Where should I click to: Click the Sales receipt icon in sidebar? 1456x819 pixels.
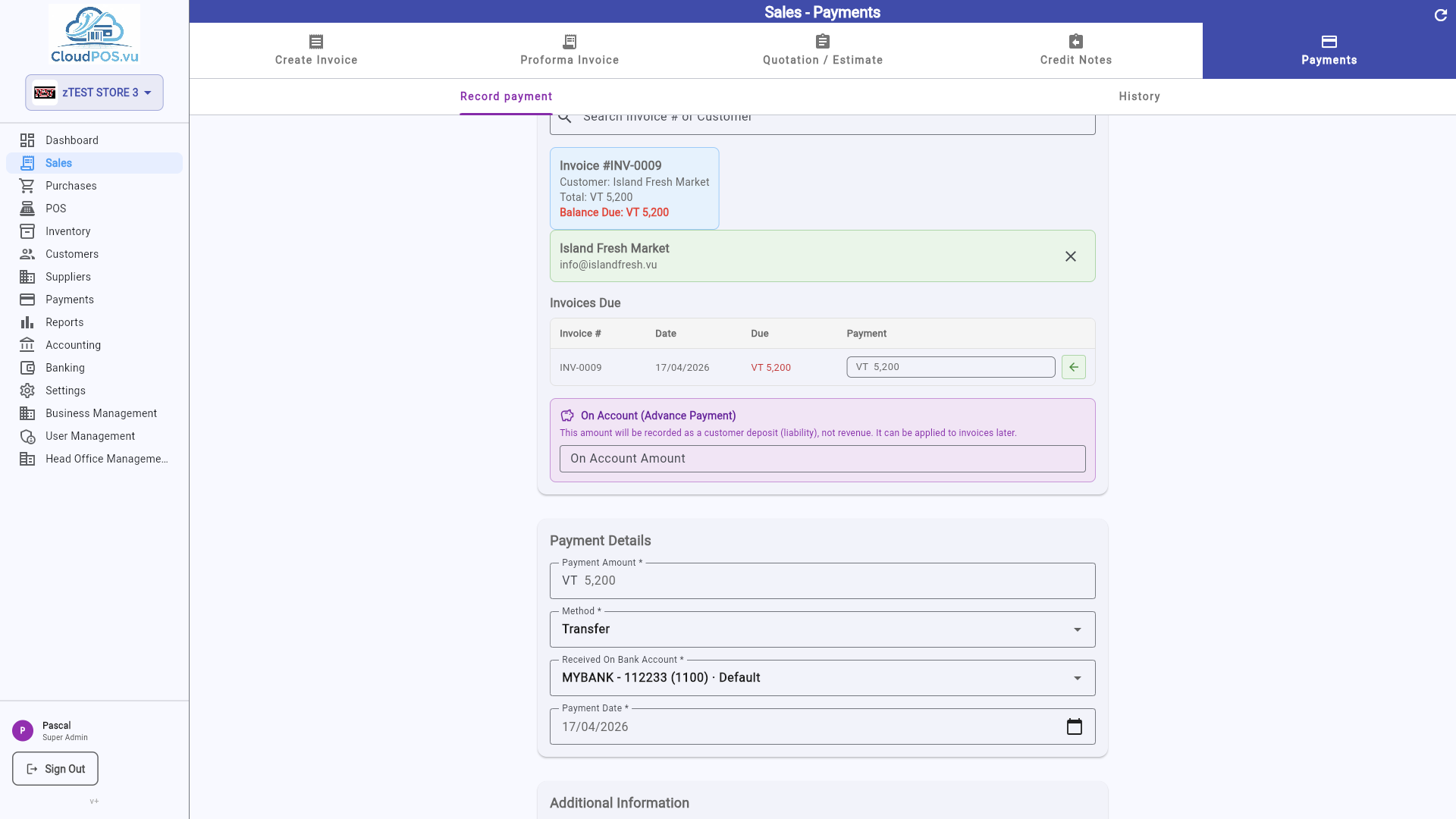pyautogui.click(x=27, y=163)
